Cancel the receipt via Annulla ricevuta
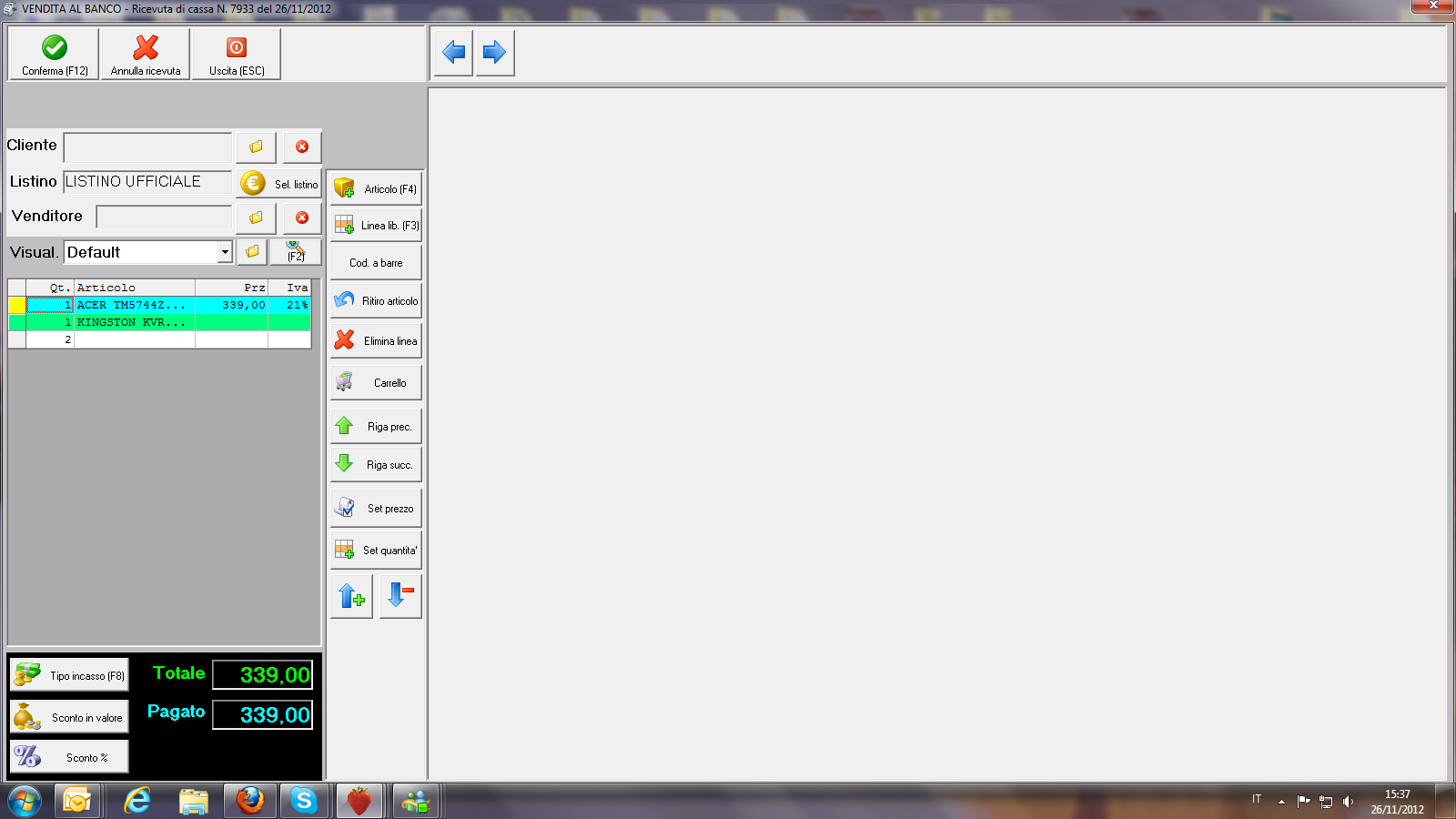Image resolution: width=1456 pixels, height=819 pixels. [146, 55]
